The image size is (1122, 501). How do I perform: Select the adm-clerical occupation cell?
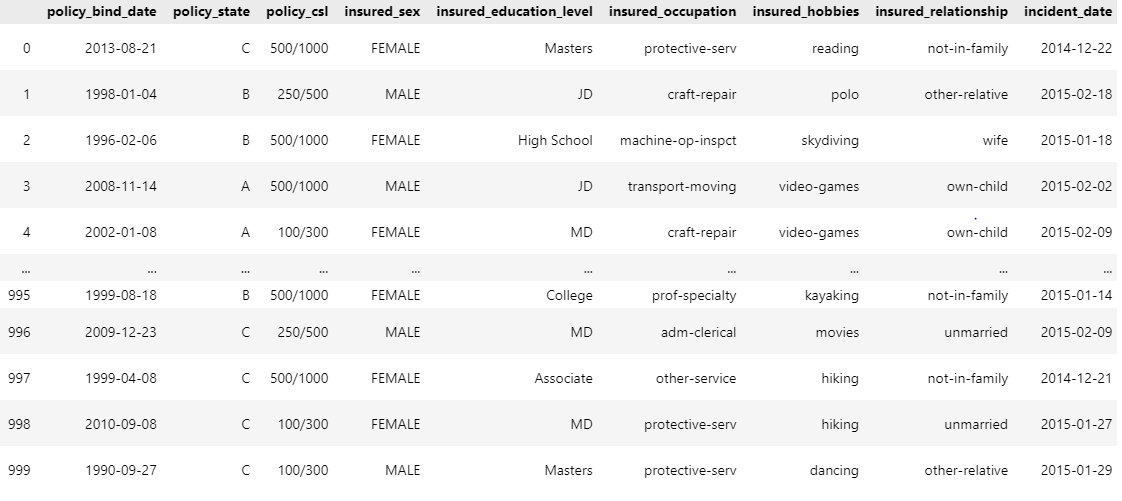(698, 332)
